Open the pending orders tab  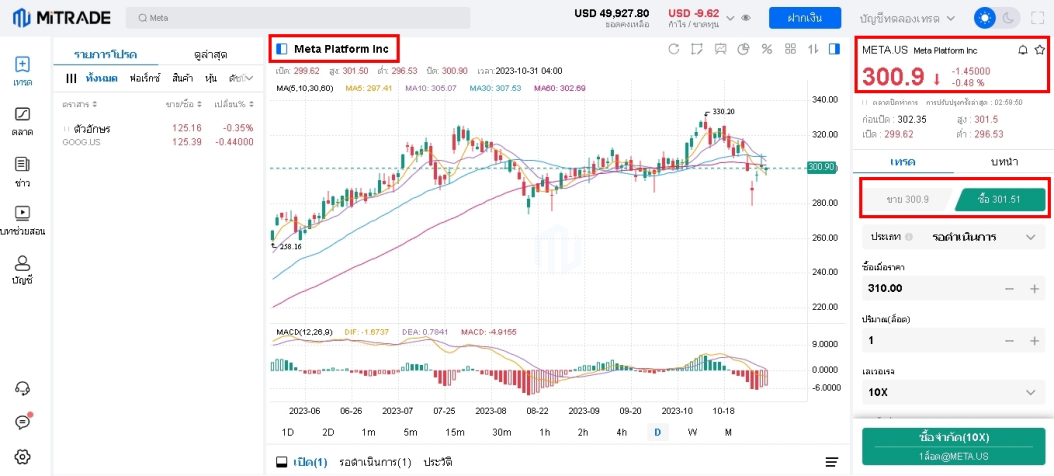pos(375,462)
